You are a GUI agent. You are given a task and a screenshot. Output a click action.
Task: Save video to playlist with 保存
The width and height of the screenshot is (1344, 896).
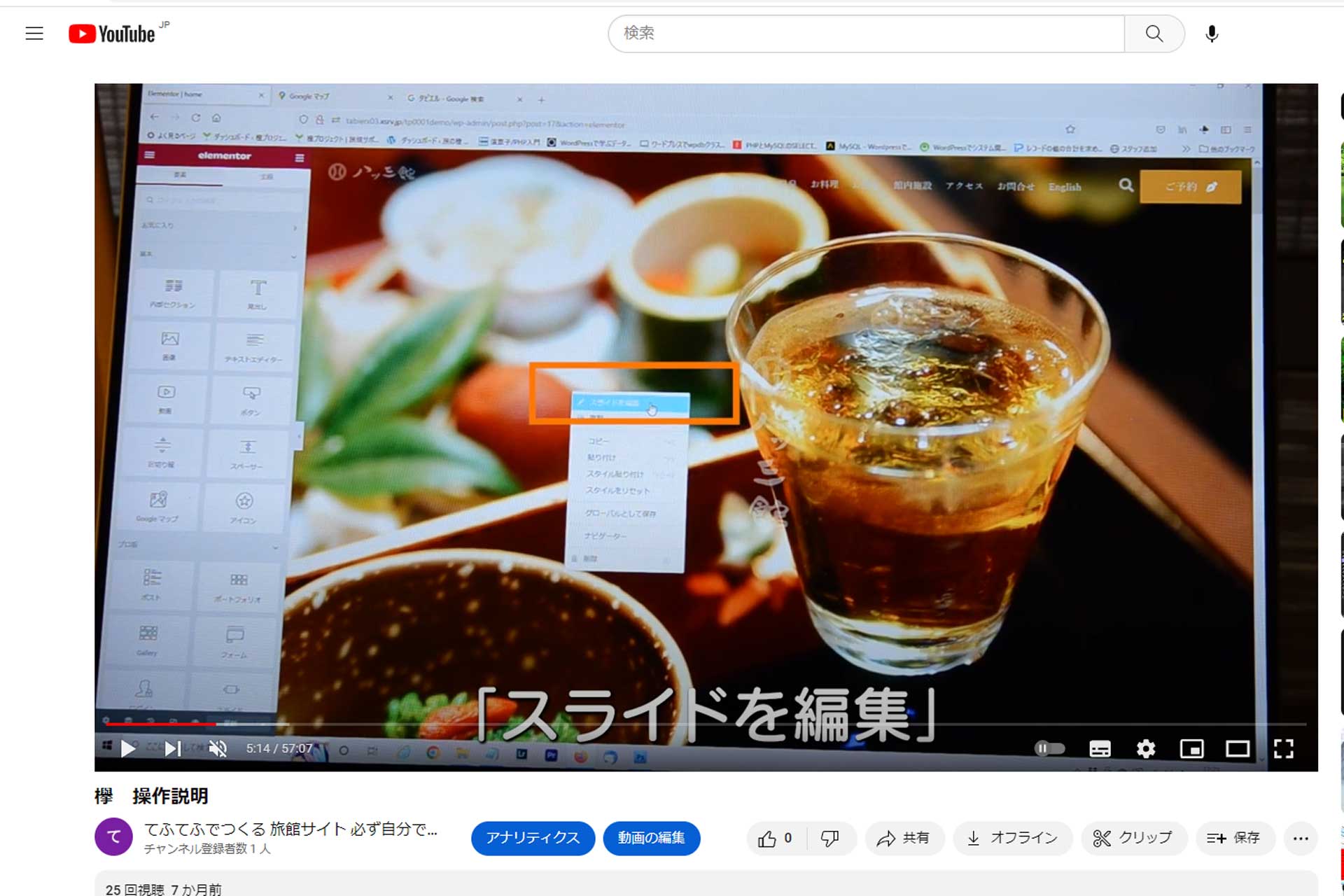tap(1234, 838)
